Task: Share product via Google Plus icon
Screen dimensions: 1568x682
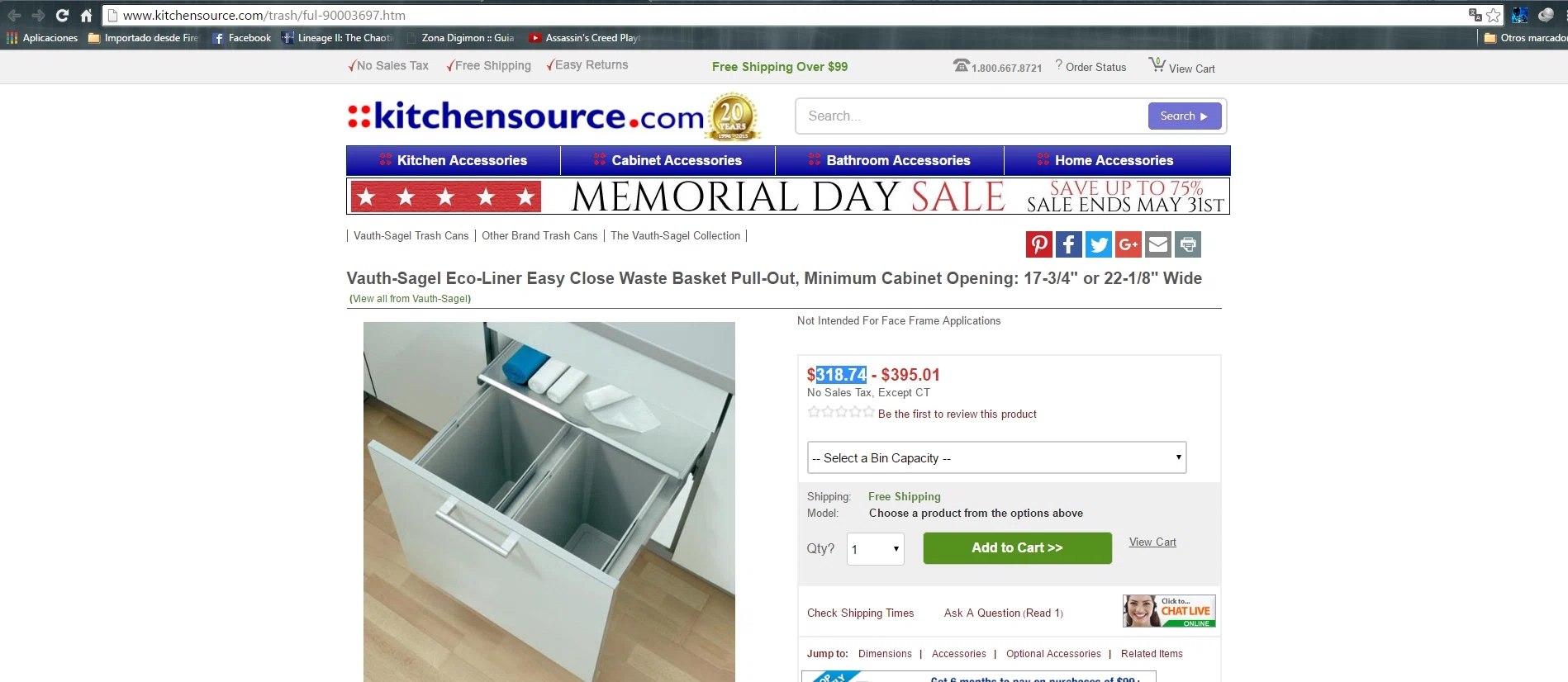Action: coord(1128,244)
